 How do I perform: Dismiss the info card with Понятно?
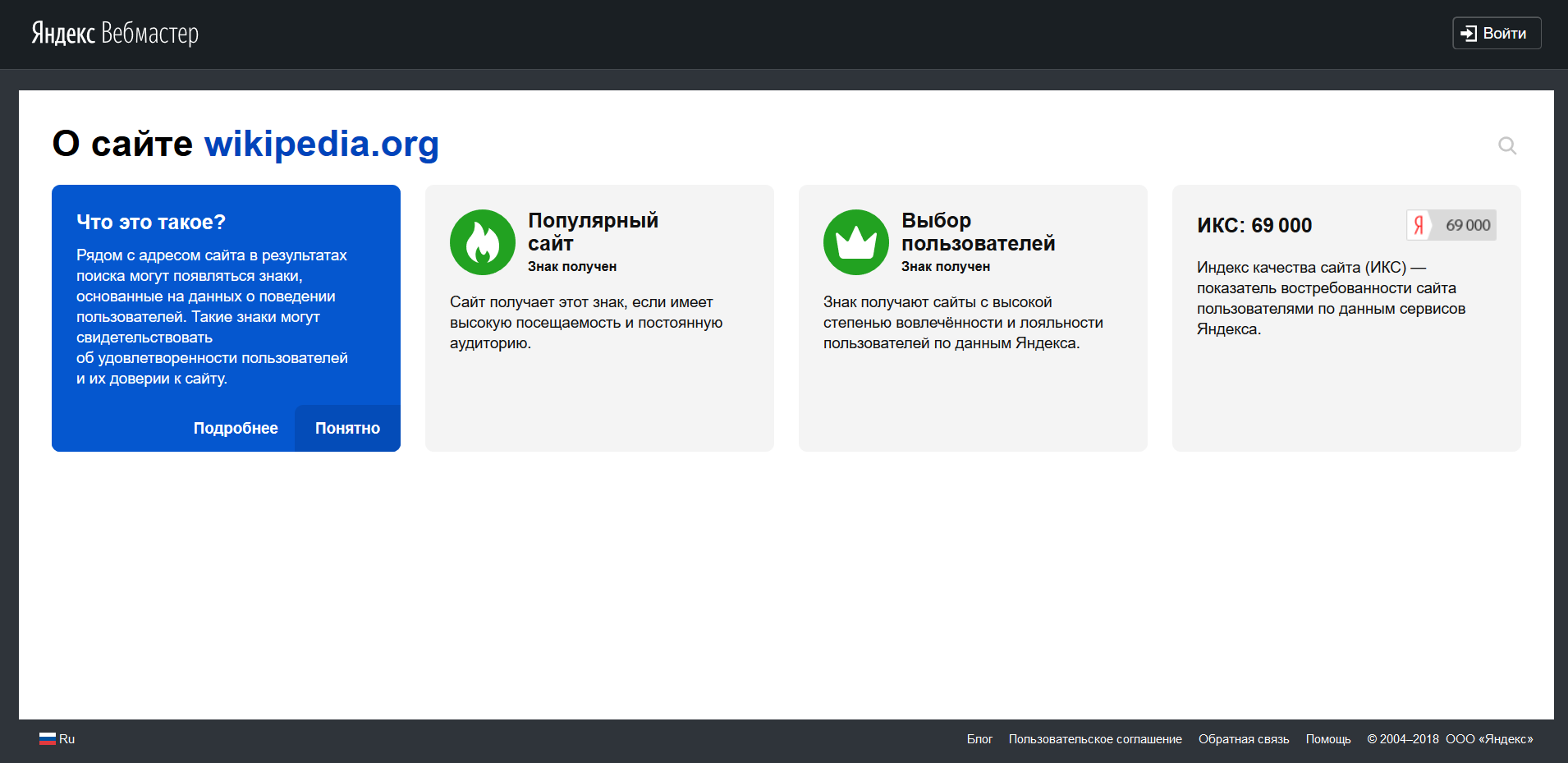point(347,428)
